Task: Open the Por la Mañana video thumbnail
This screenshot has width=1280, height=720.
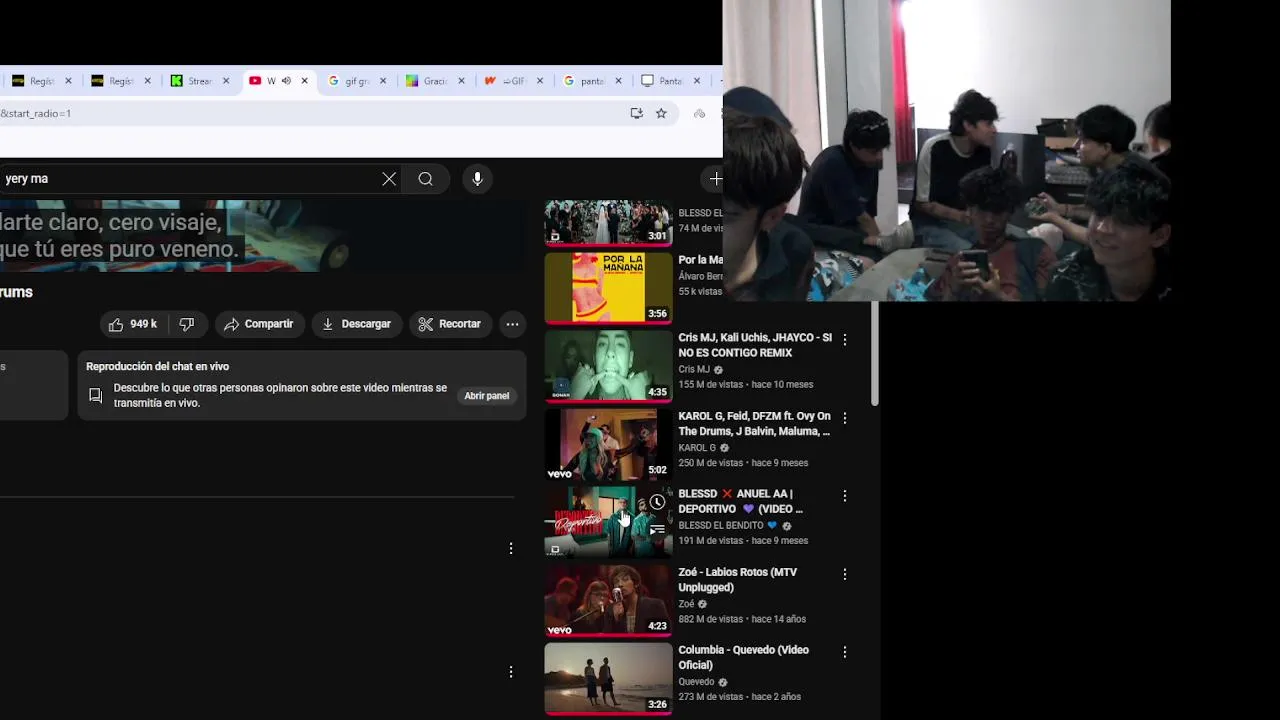Action: [x=608, y=288]
